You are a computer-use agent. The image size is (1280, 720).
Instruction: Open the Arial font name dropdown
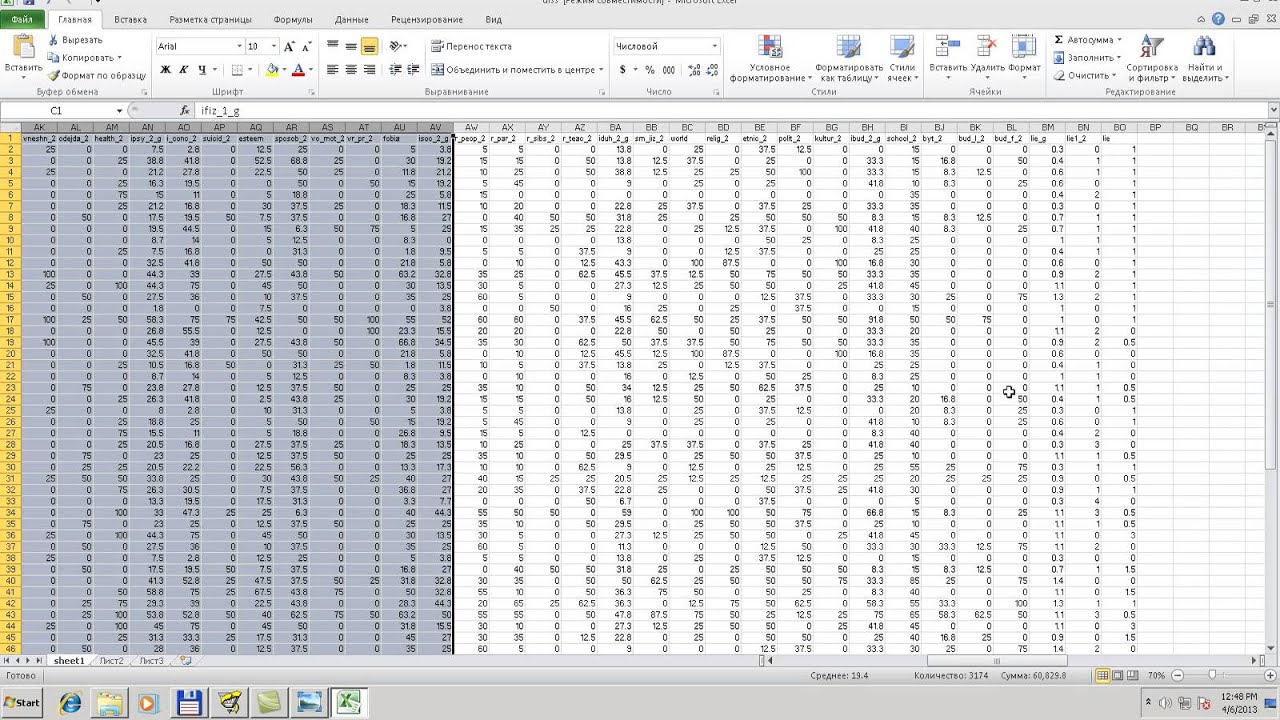pos(239,47)
